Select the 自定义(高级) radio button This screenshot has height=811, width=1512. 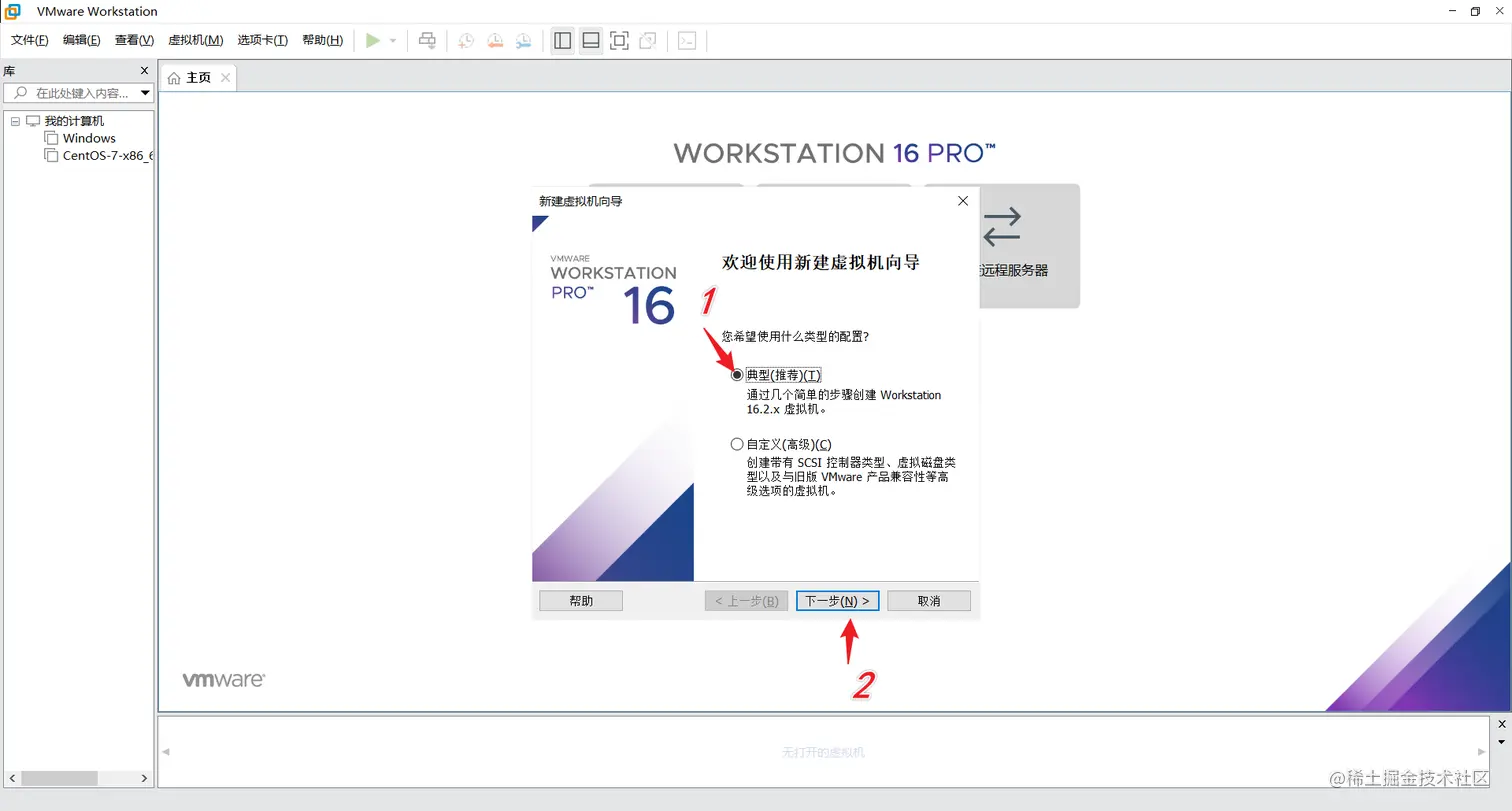click(x=738, y=444)
